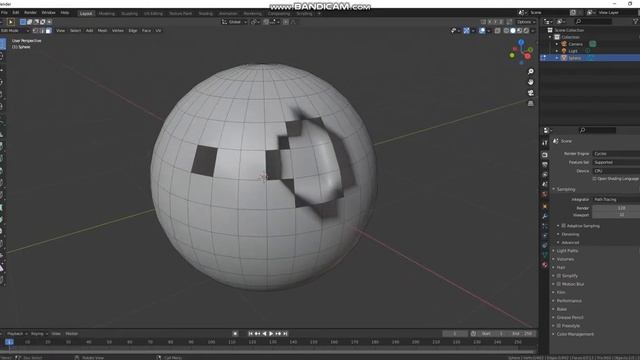The image size is (640, 360).
Task: Open the Edit Mode dropdown
Action: 15,31
